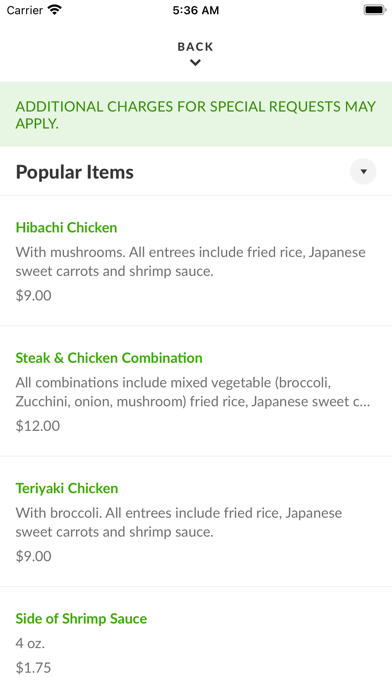Expand the Popular Items dropdown arrow
This screenshot has height=696, width=392.
pyautogui.click(x=363, y=171)
